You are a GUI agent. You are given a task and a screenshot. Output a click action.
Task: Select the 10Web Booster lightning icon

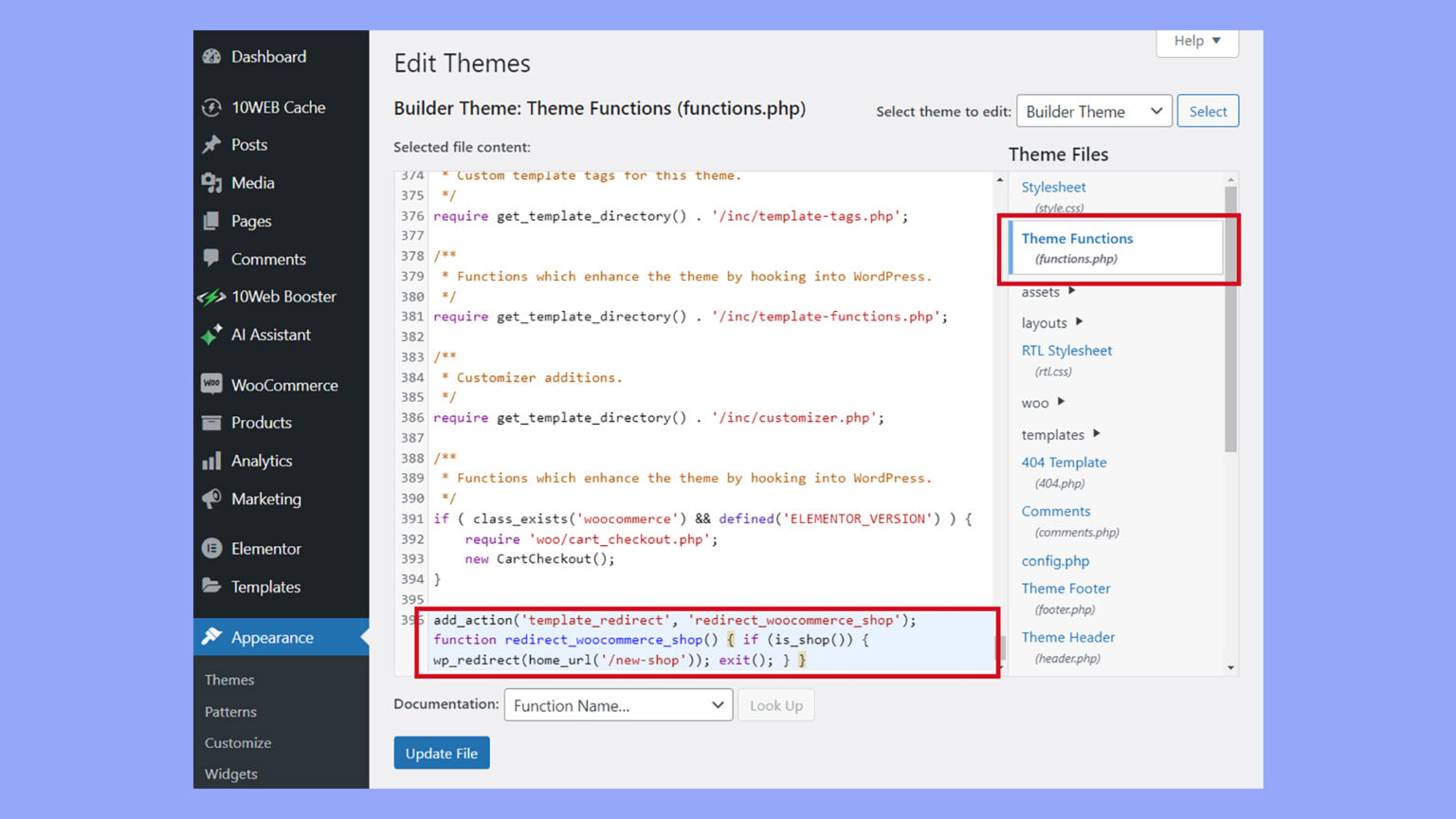210,296
